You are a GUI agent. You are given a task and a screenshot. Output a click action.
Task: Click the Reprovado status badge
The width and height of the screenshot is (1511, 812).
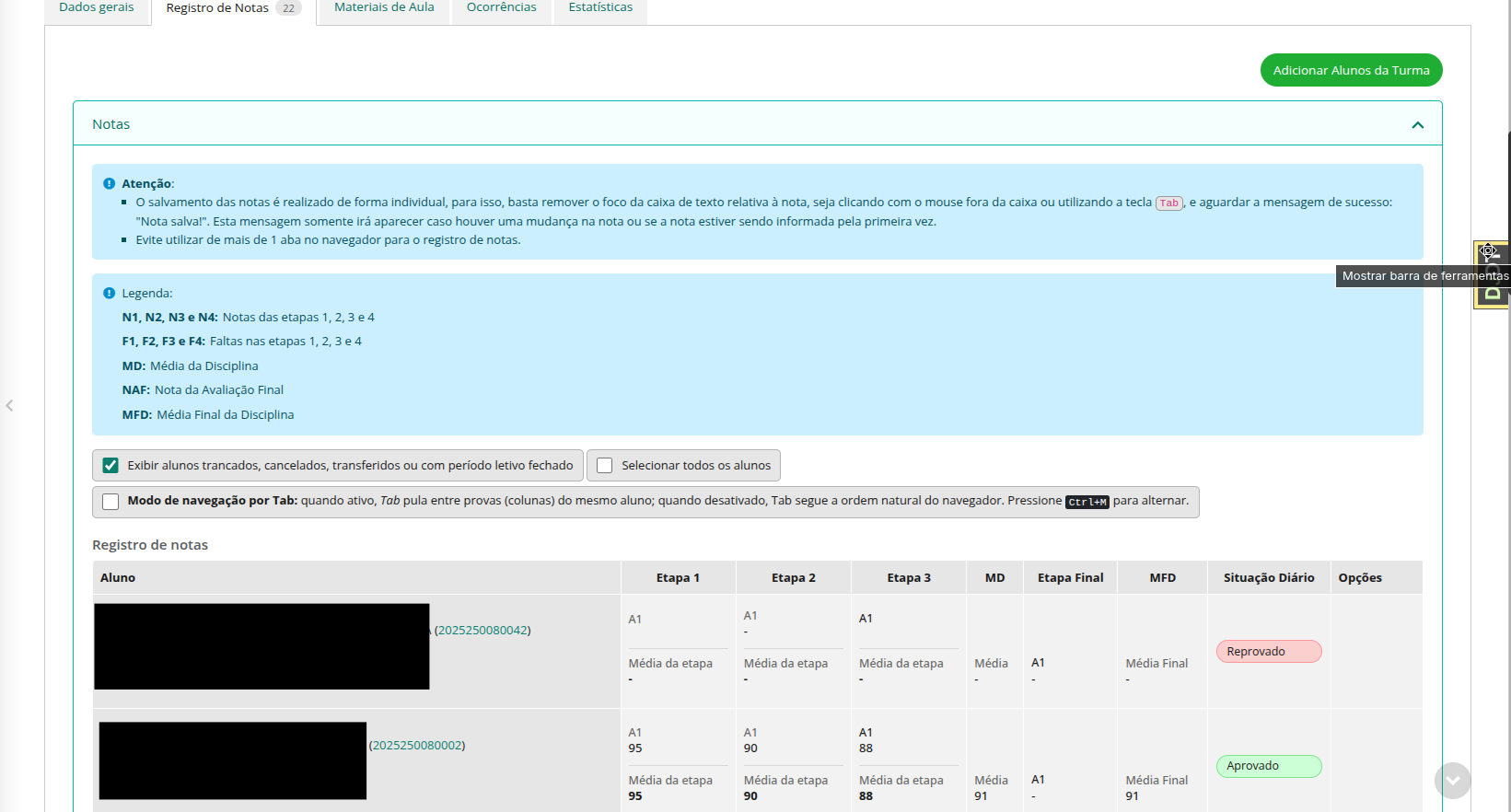pos(1269,652)
